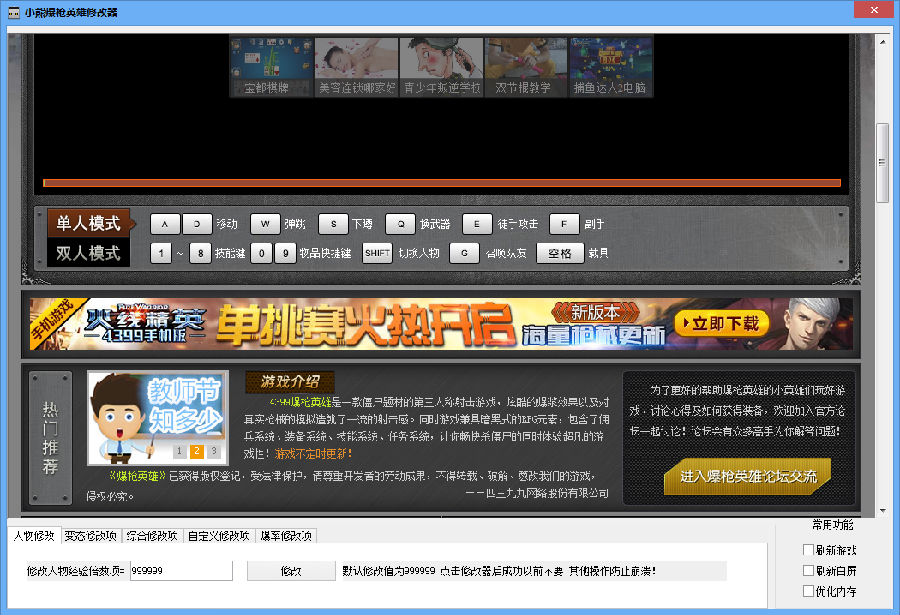Viewport: 900px width, 615px height.
Task: Enable the 刷新游戏 checkbox
Action: click(808, 550)
